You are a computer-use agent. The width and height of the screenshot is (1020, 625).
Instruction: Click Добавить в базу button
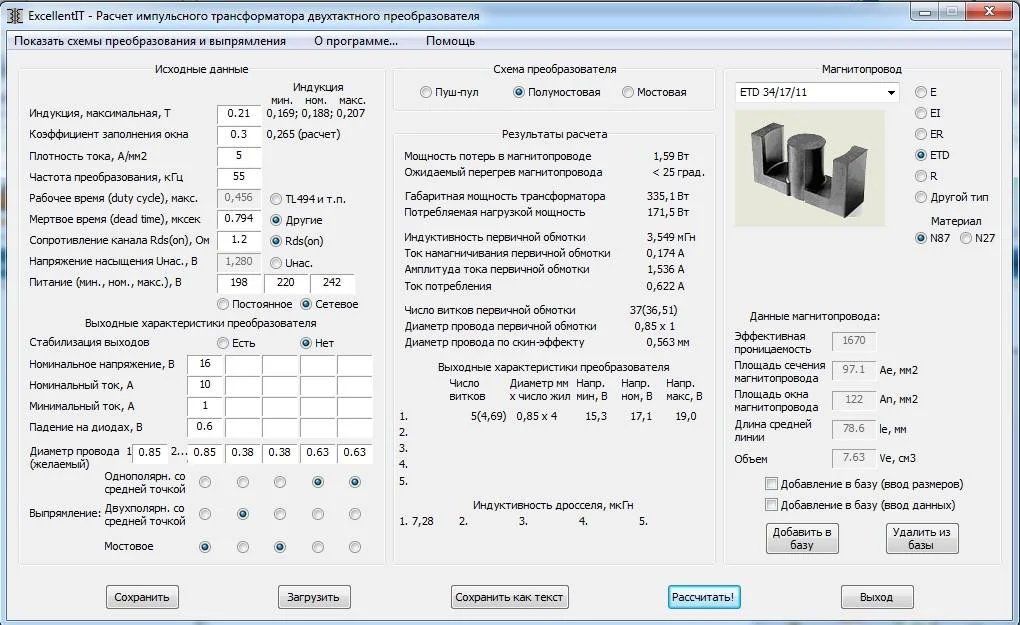pyautogui.click(x=802, y=538)
